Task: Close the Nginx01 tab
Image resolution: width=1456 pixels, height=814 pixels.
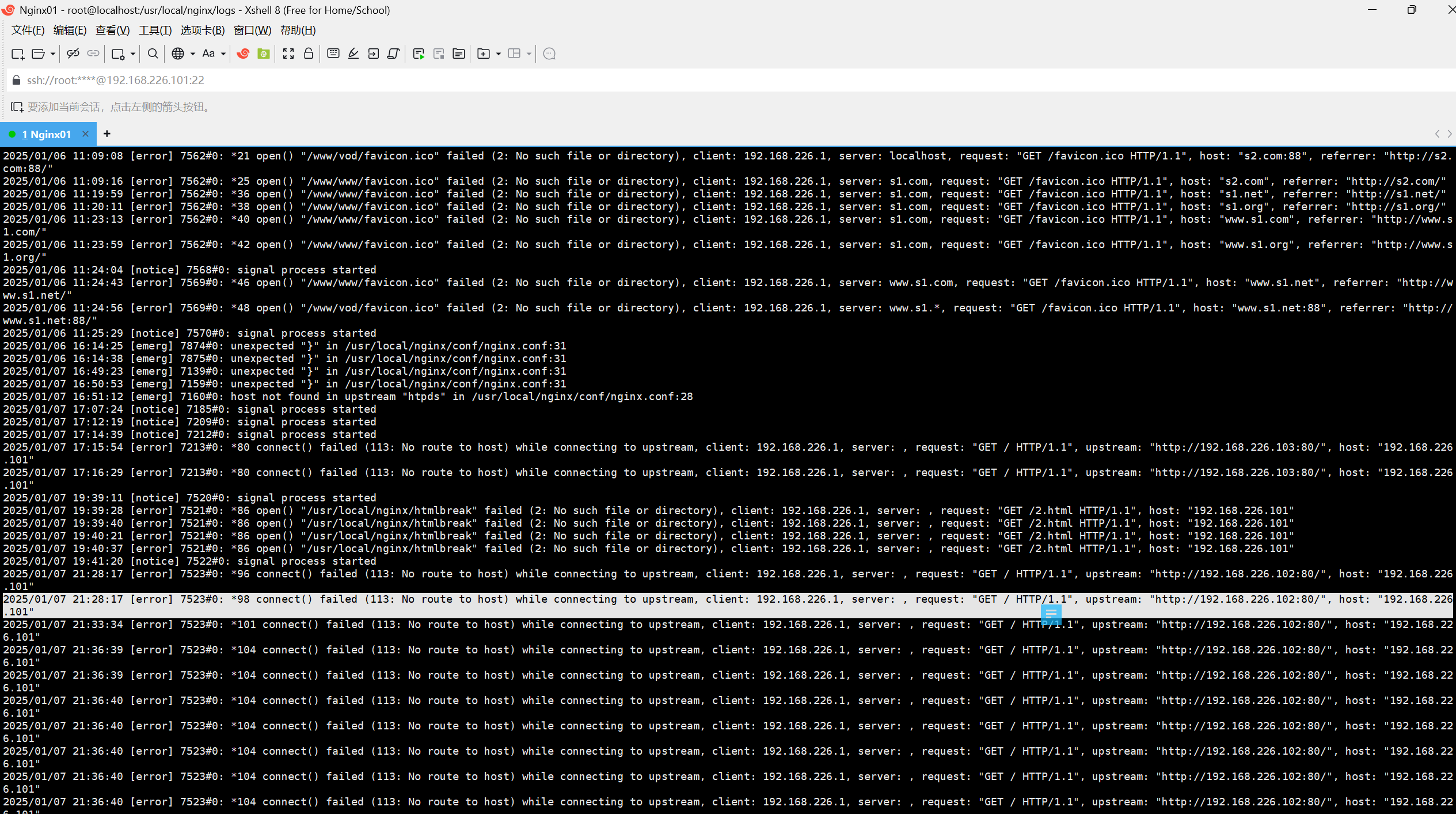Action: coord(85,134)
